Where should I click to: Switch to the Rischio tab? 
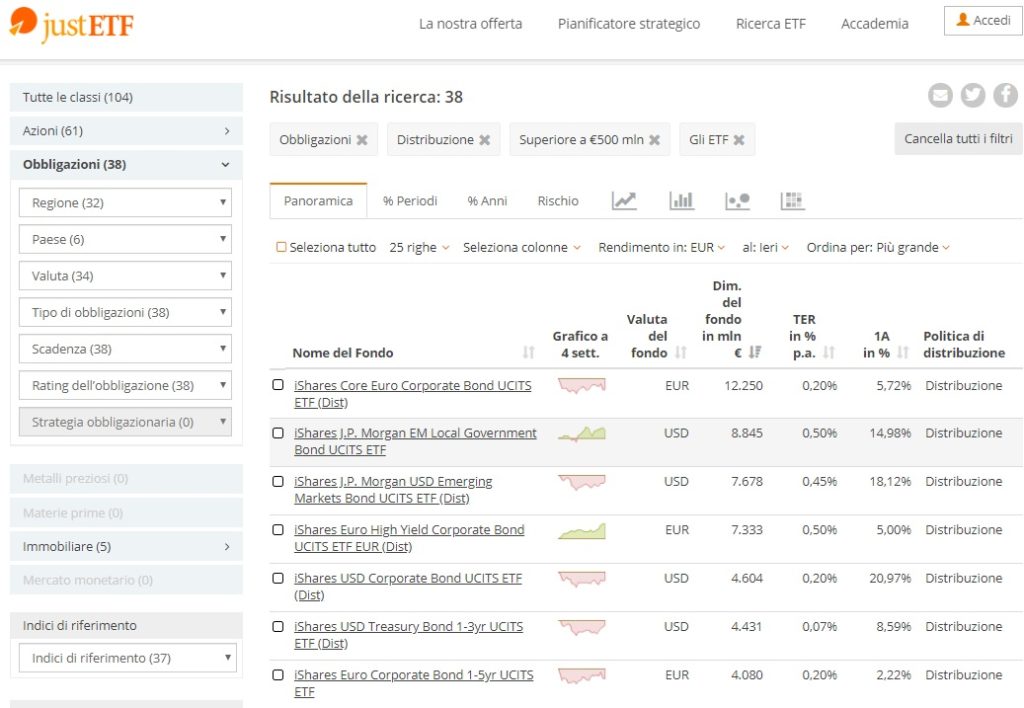[558, 201]
